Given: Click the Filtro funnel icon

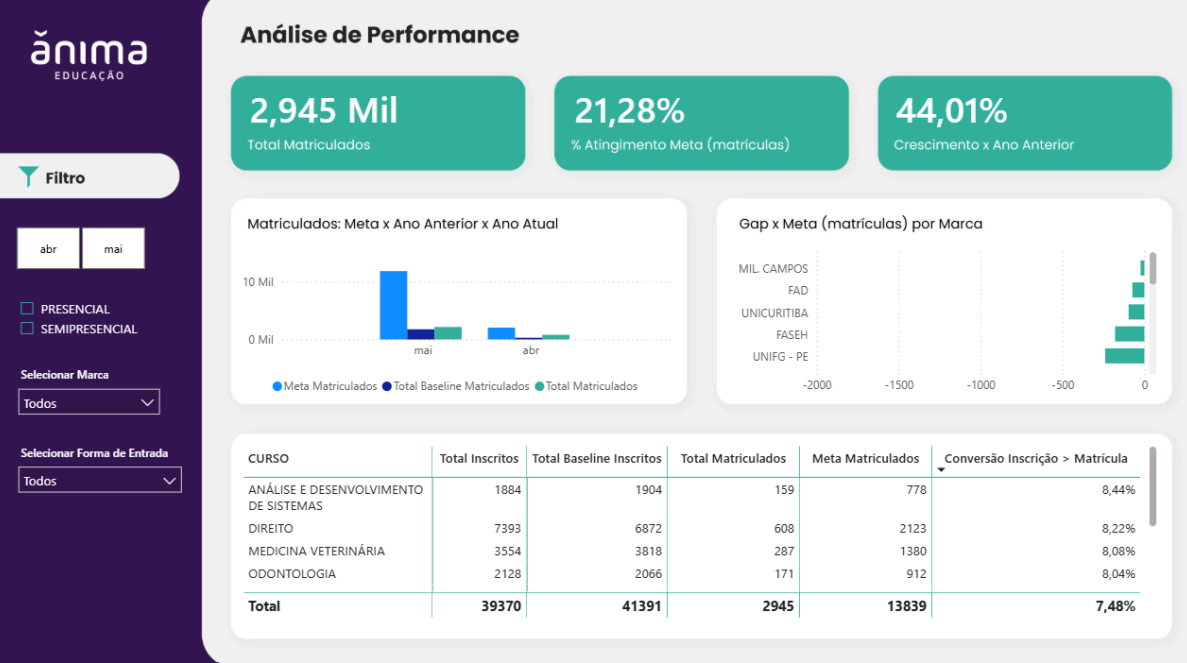Looking at the screenshot, I should [x=28, y=177].
